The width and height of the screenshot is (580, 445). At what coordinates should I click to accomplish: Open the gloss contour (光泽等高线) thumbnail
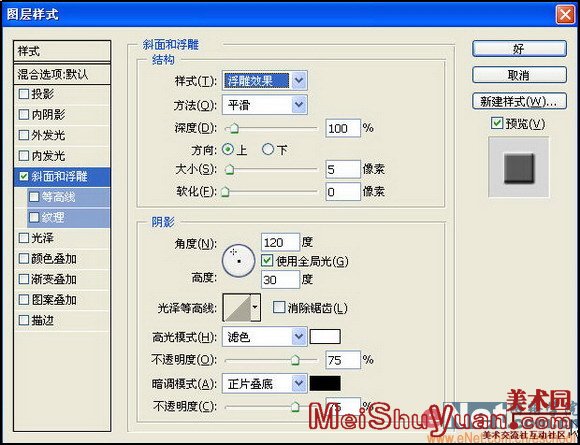(x=237, y=307)
